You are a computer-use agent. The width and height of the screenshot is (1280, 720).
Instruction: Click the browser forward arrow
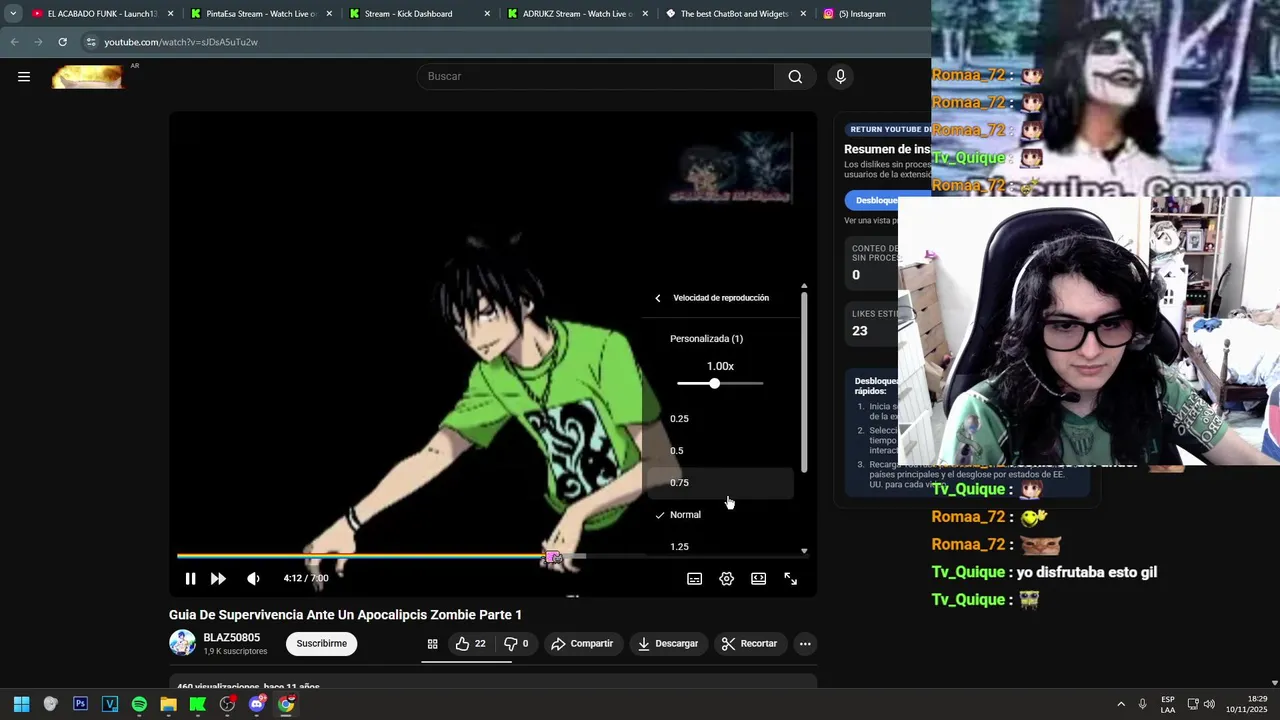click(x=38, y=42)
